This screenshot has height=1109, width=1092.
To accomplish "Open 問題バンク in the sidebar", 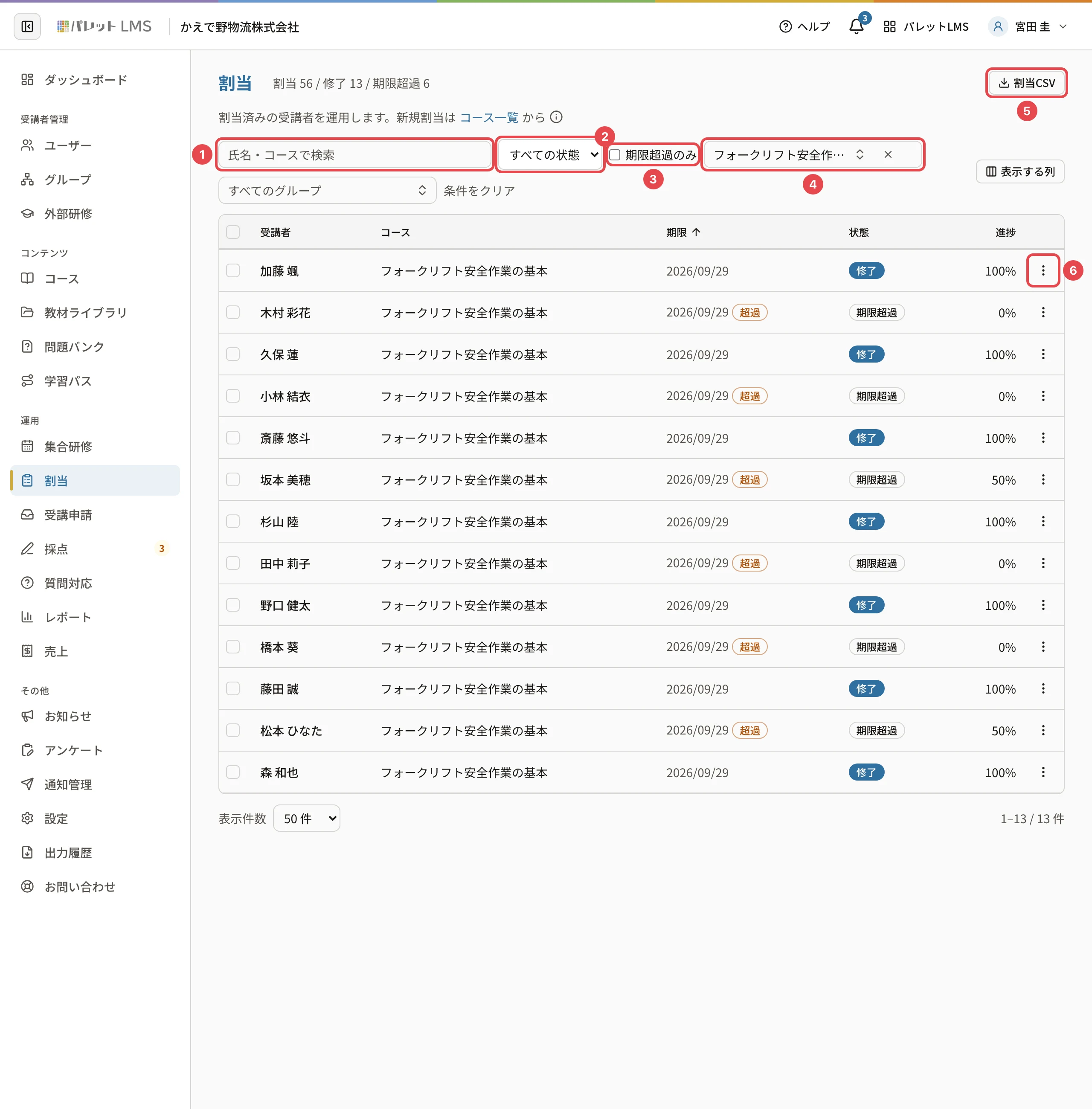I will pos(95,347).
